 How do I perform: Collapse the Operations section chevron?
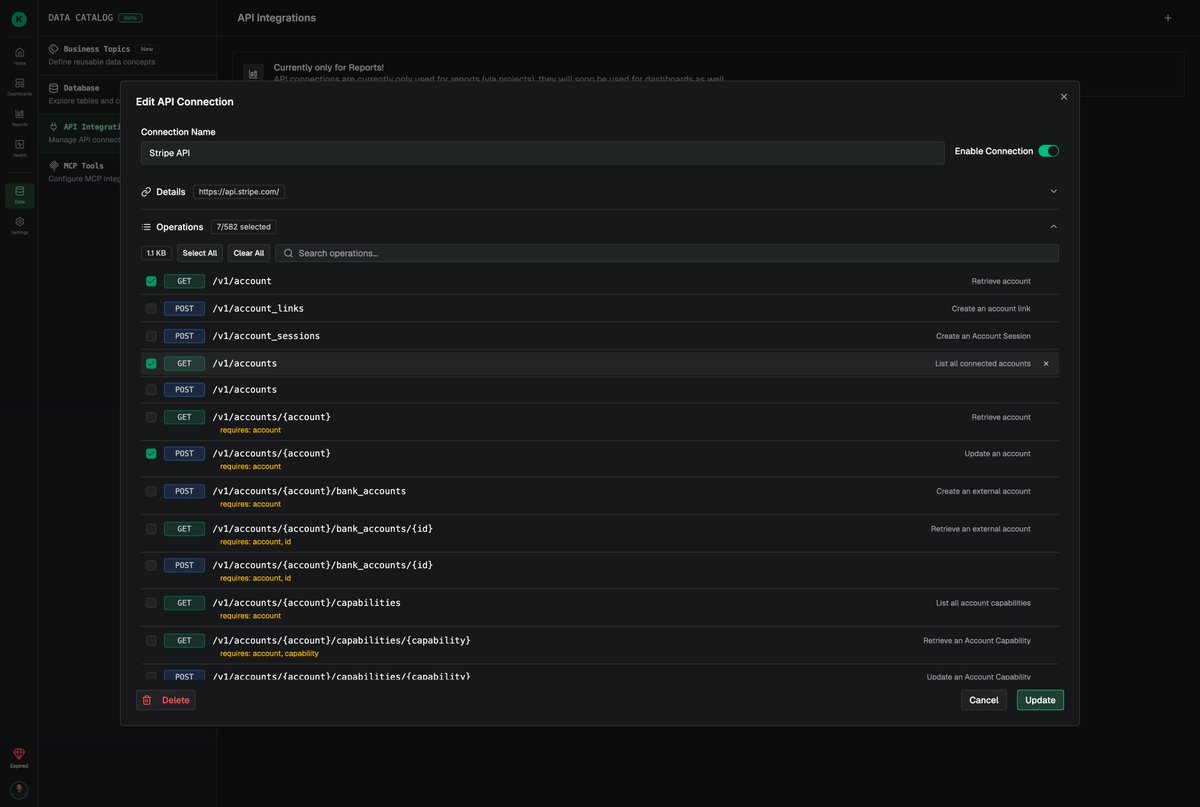[1053, 227]
